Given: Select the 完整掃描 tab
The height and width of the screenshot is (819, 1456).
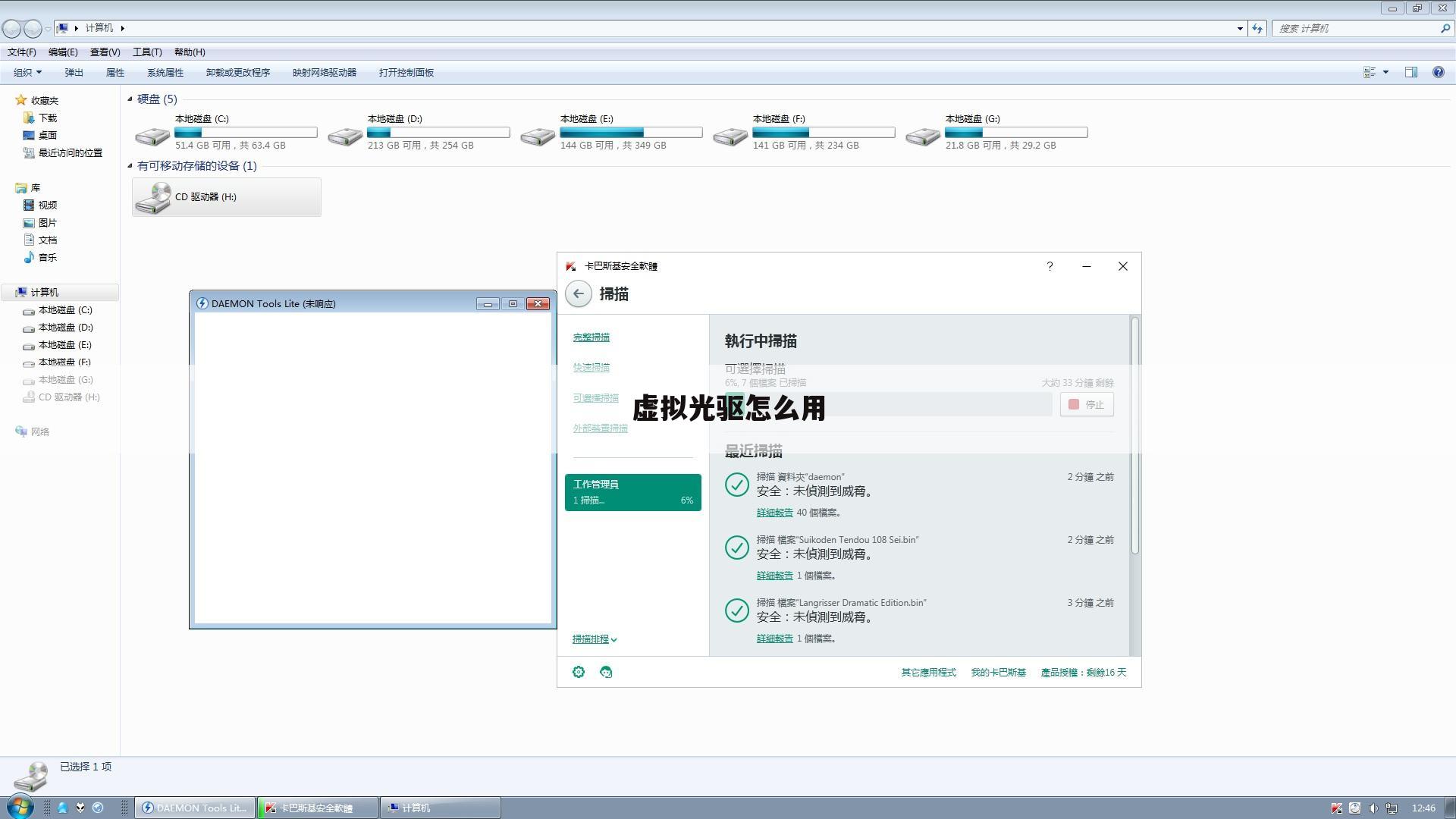Looking at the screenshot, I should 591,337.
